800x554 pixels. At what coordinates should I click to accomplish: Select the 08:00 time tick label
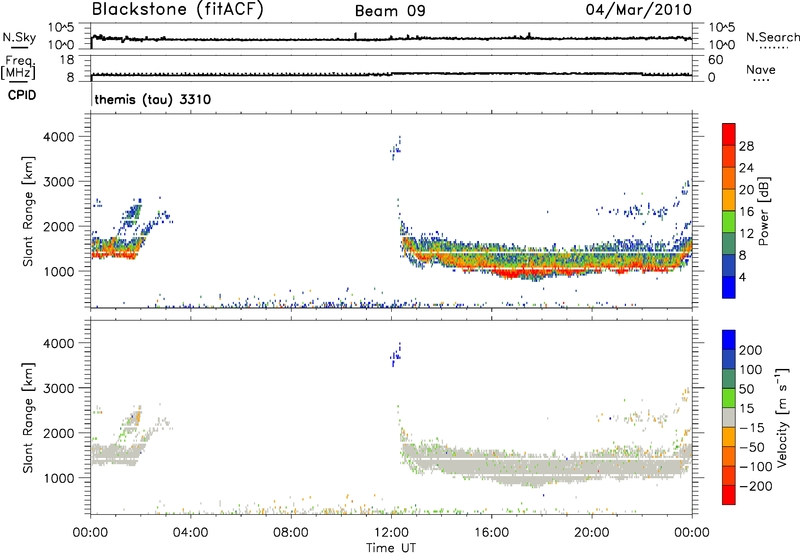[291, 533]
